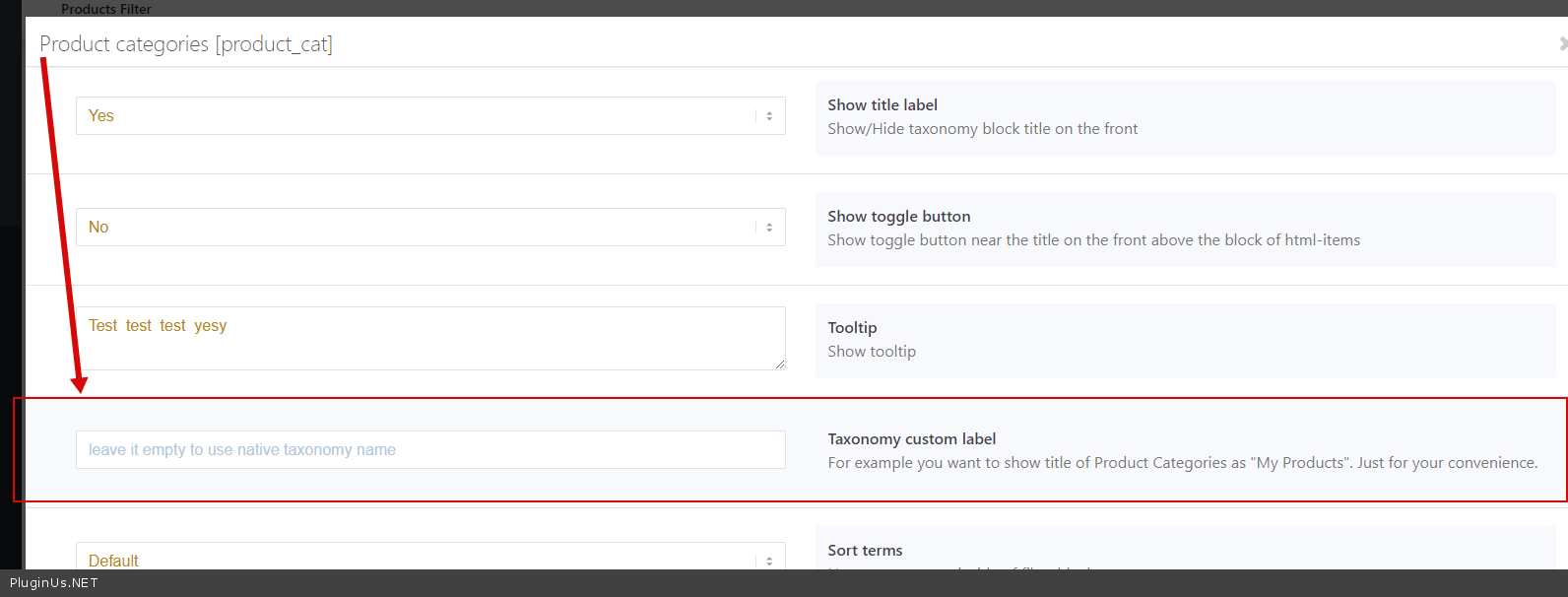Click the Sort terms heading

pyautogui.click(x=865, y=551)
